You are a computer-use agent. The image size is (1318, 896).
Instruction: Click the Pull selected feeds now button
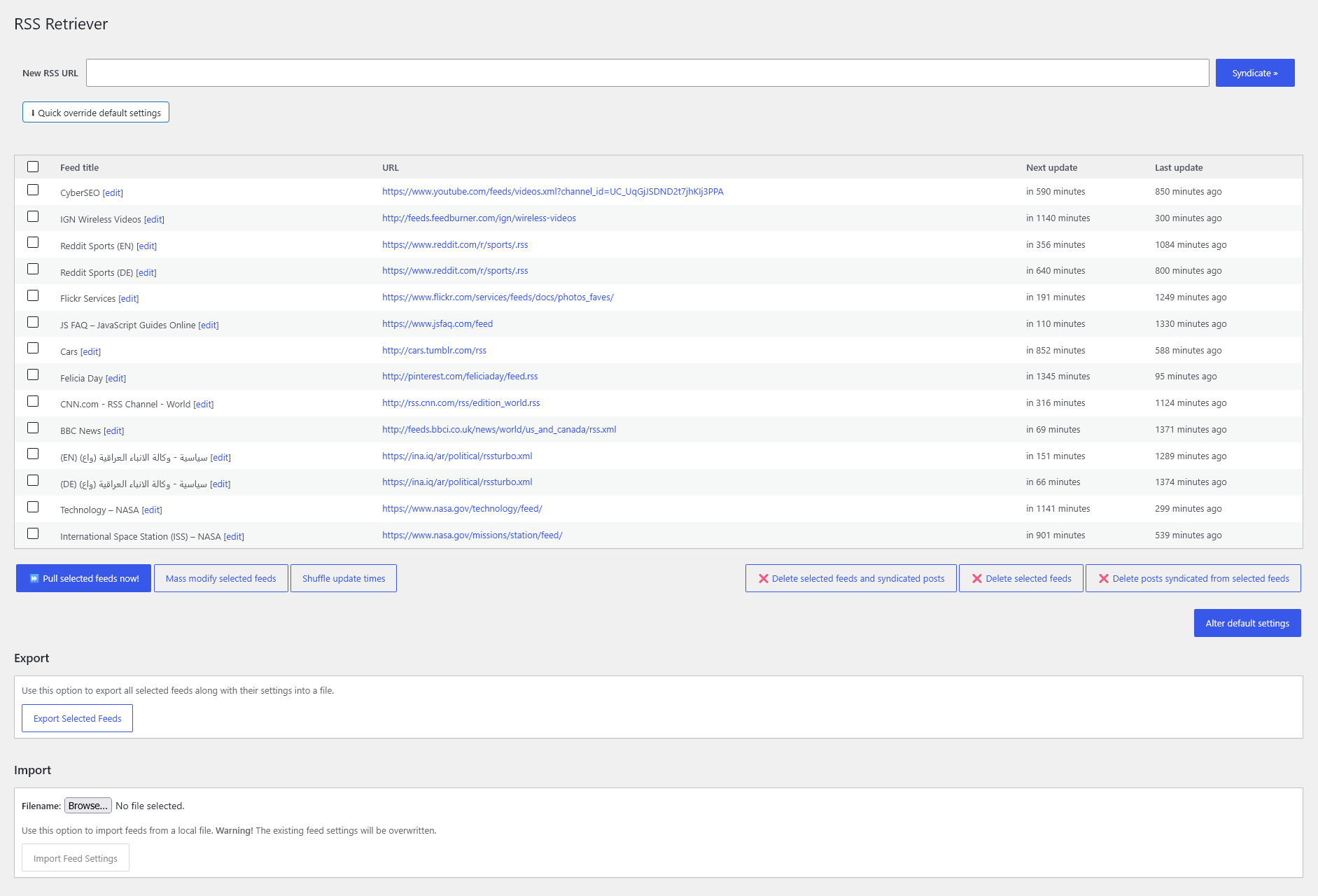tap(83, 578)
